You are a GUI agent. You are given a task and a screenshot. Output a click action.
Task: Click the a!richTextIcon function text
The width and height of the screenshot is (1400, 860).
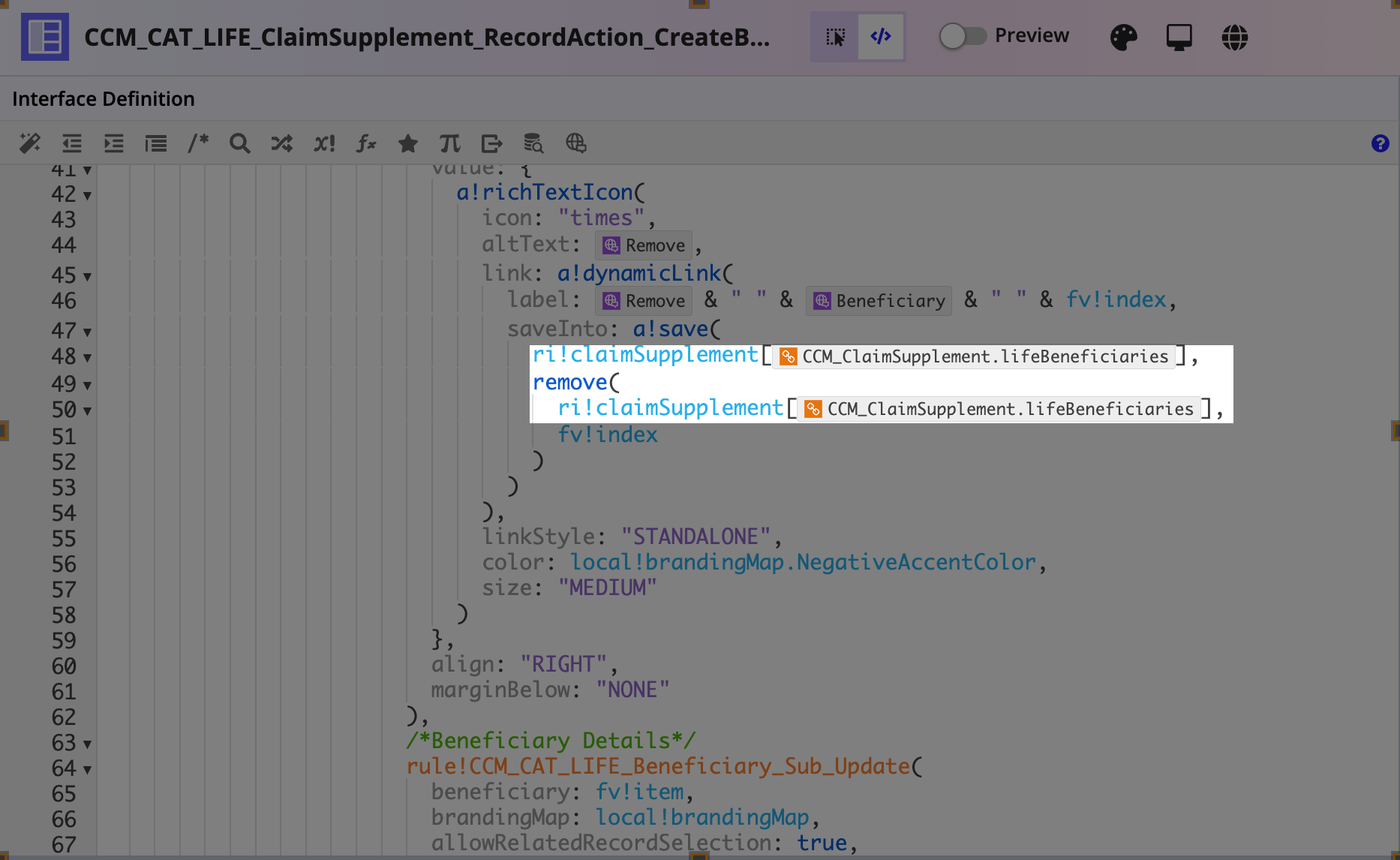click(545, 193)
